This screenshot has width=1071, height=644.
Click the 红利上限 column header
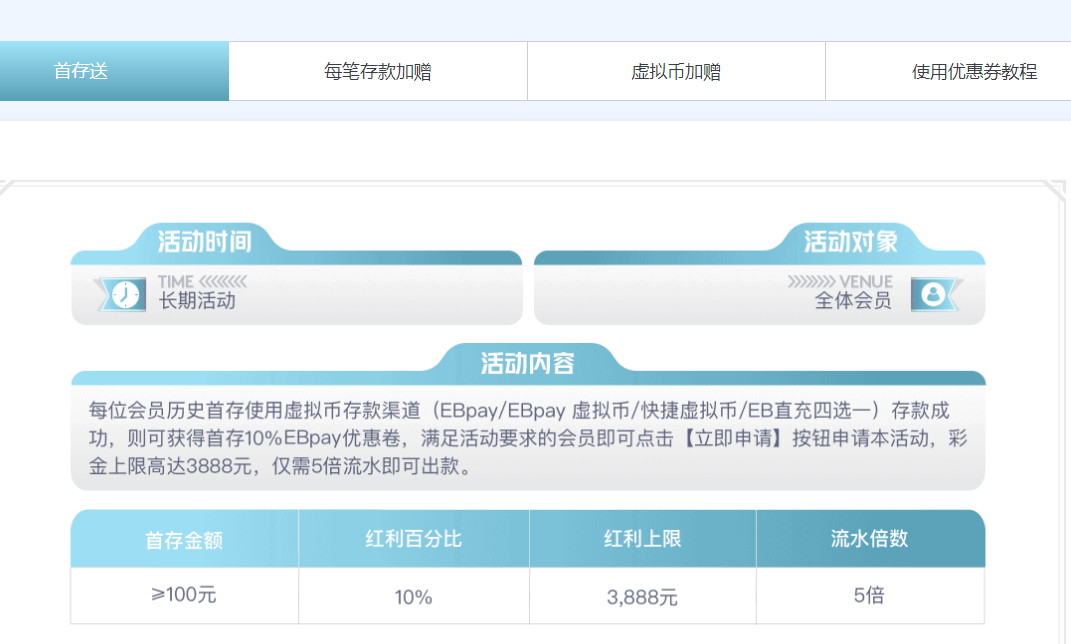[642, 539]
